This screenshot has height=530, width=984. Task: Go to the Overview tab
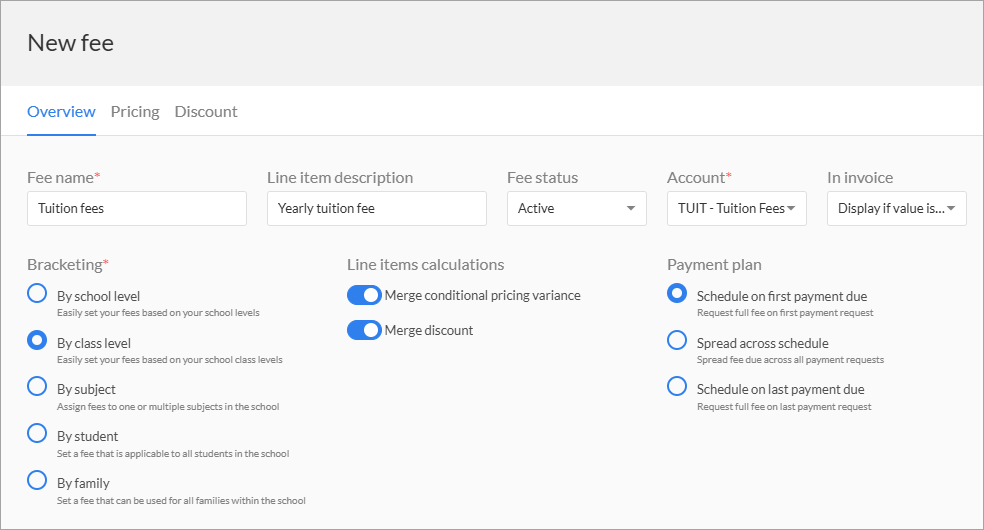[61, 112]
